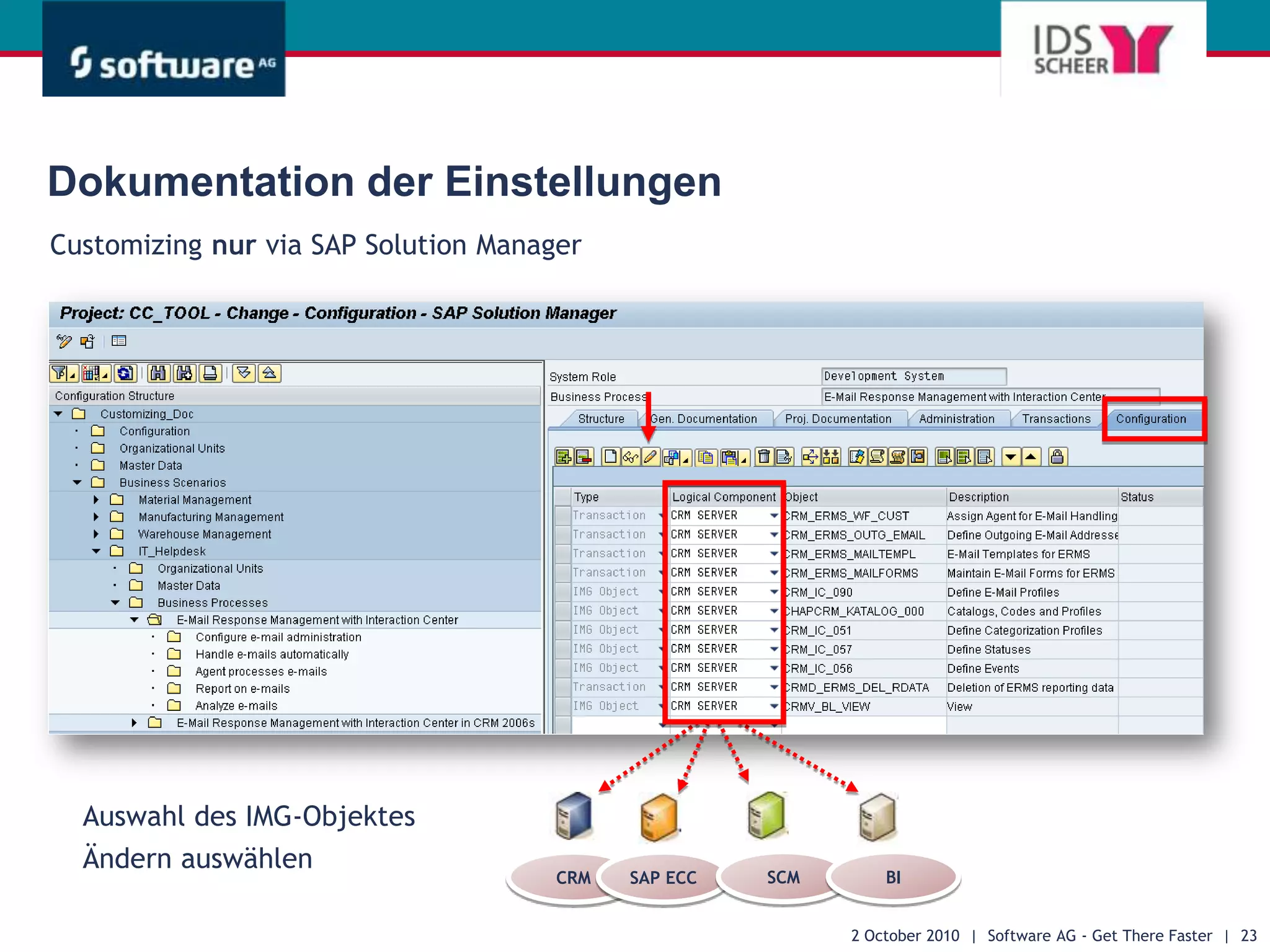The height and width of the screenshot is (952, 1270).
Task: Collapse all nodes with the double-up arrow icon
Action: (269, 373)
